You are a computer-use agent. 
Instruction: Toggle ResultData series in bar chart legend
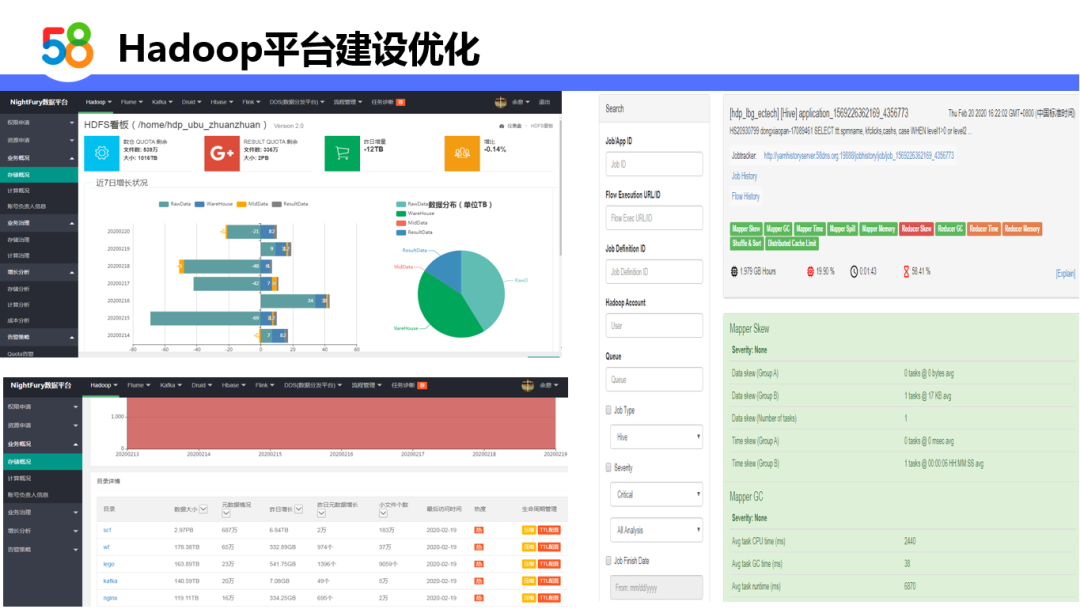click(290, 204)
